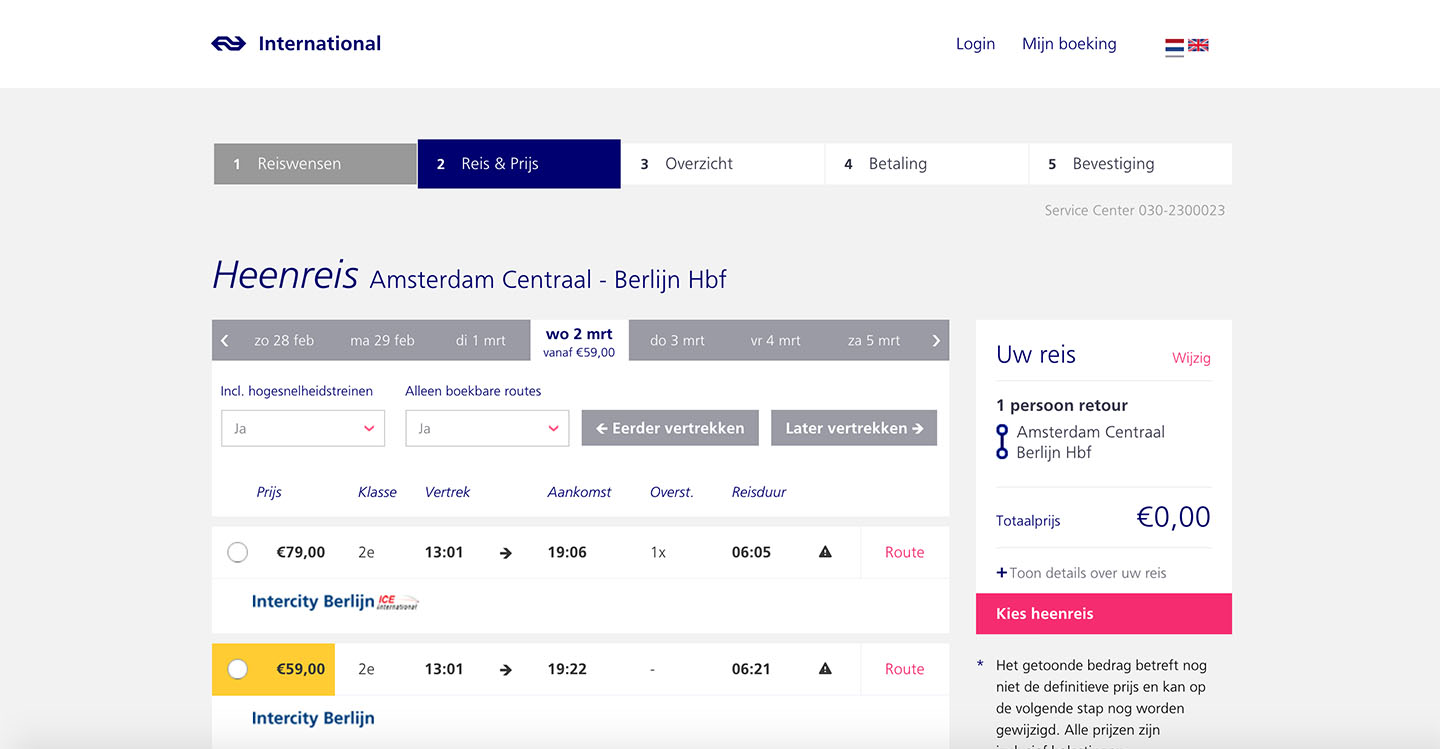Switch language using the Dutch flag
Viewport: 1440px width, 749px height.
[1174, 46]
